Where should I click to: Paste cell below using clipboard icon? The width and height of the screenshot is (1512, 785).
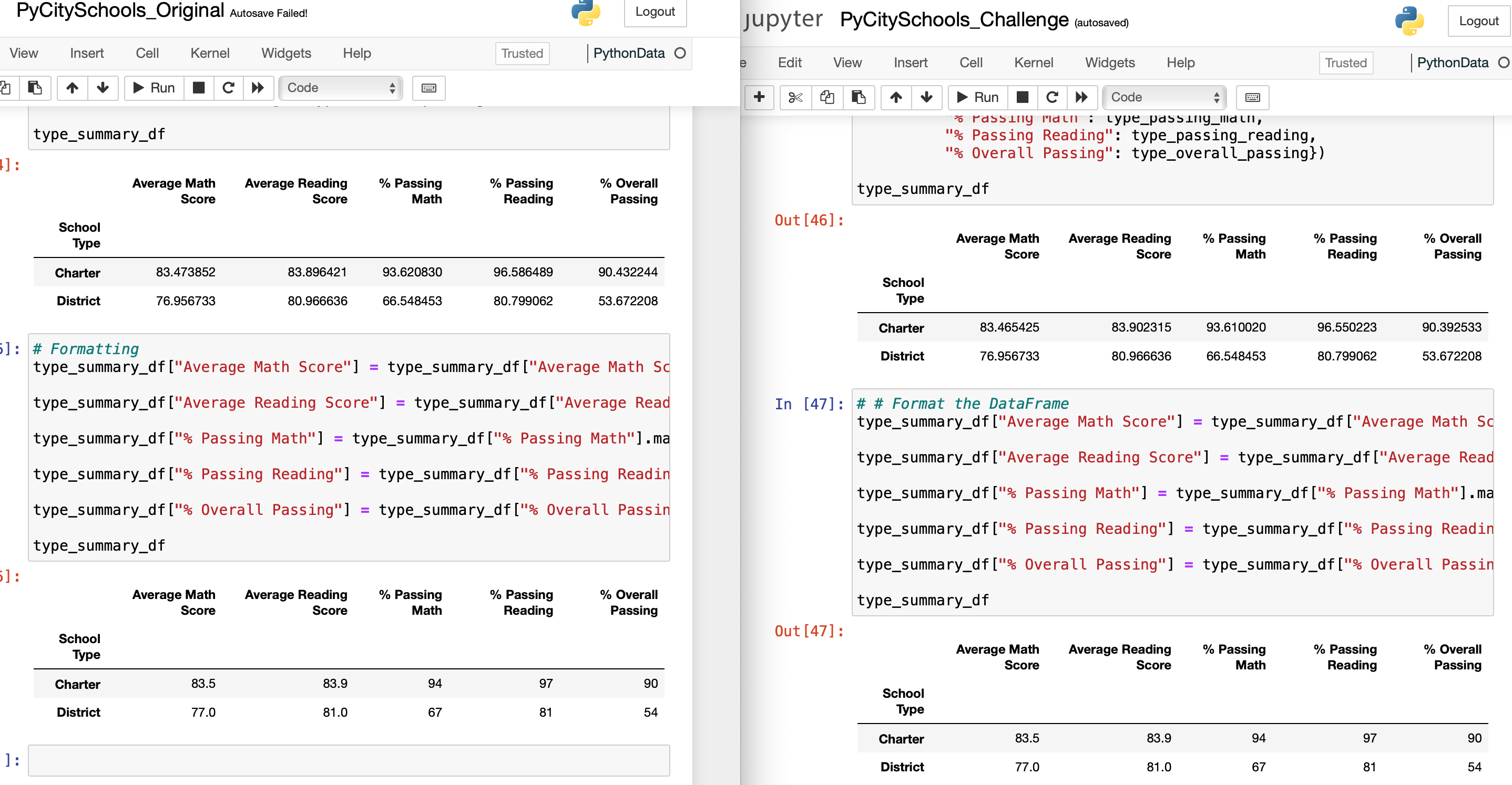click(35, 88)
